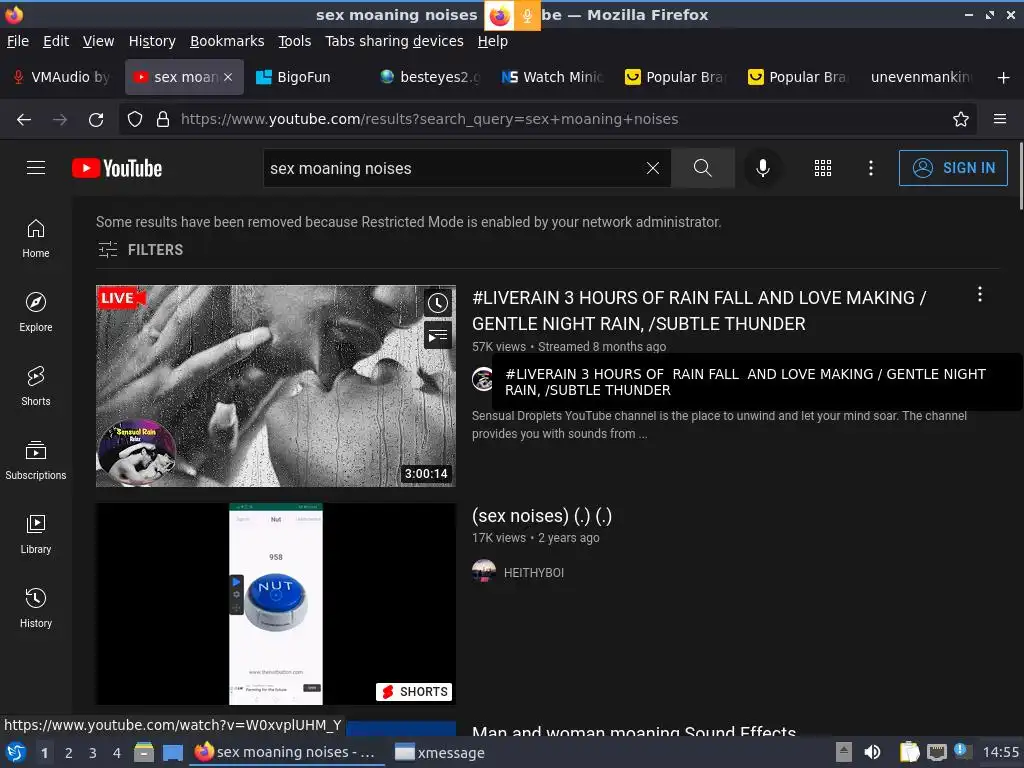Open the FILTERS options
This screenshot has height=768, width=1024.
pos(140,249)
